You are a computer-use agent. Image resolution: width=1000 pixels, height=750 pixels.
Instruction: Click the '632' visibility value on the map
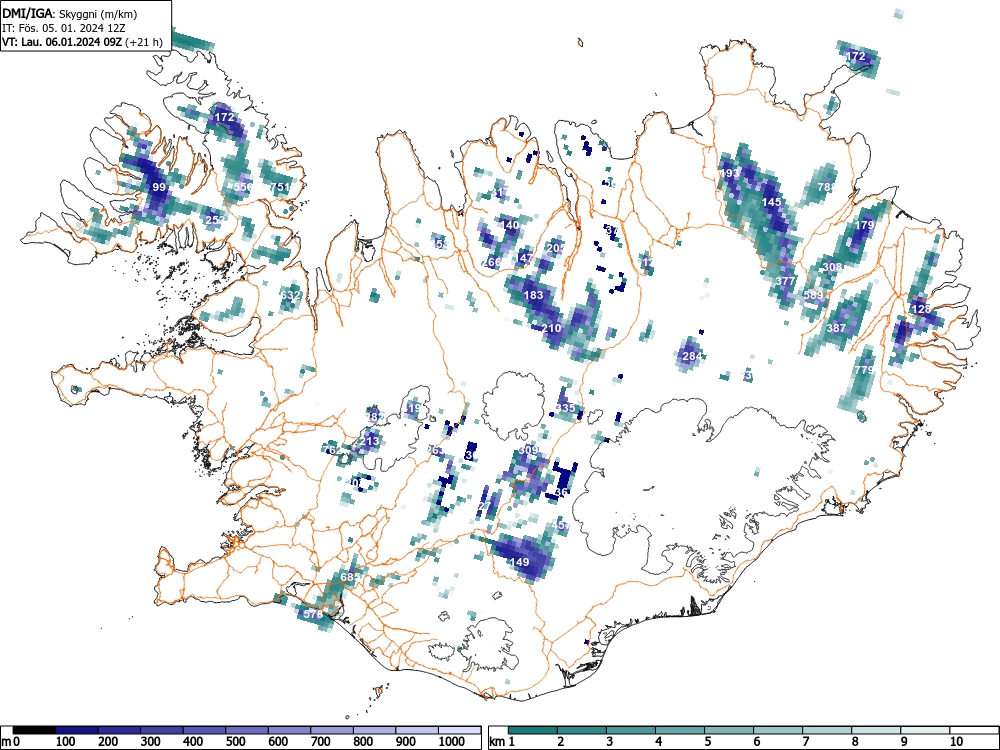point(290,296)
